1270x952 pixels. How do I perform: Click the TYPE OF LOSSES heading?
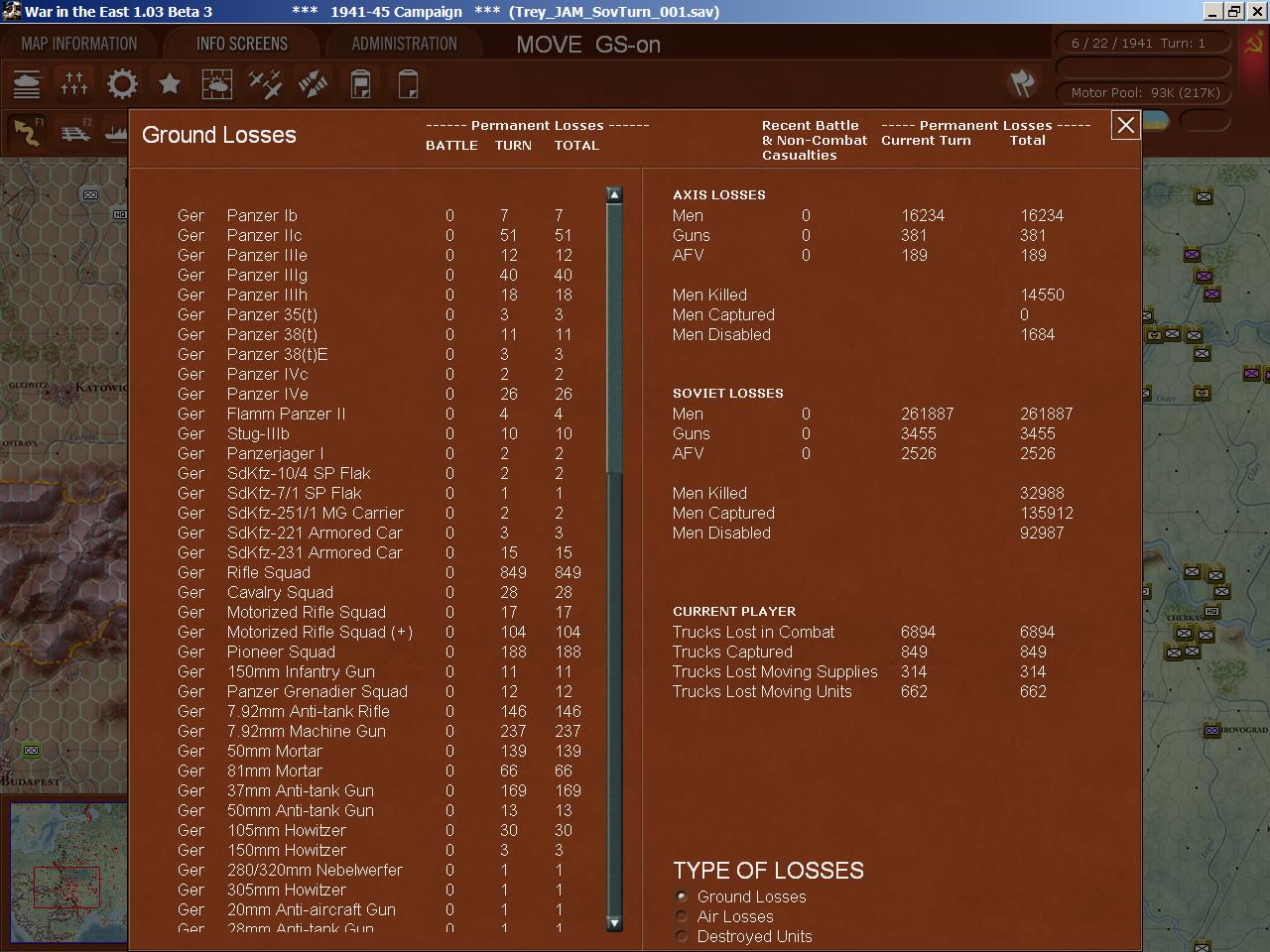[769, 871]
